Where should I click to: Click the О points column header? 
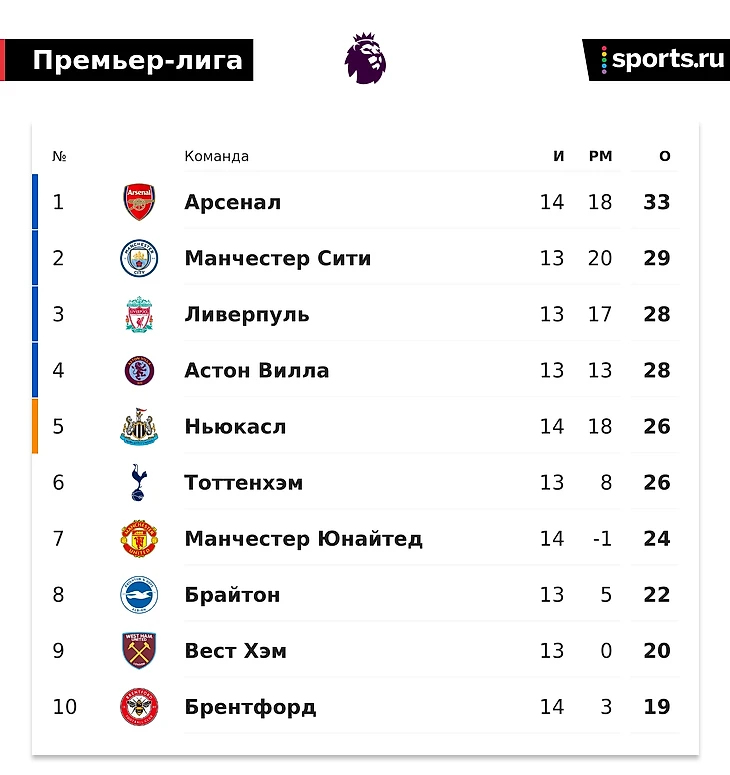(x=665, y=156)
